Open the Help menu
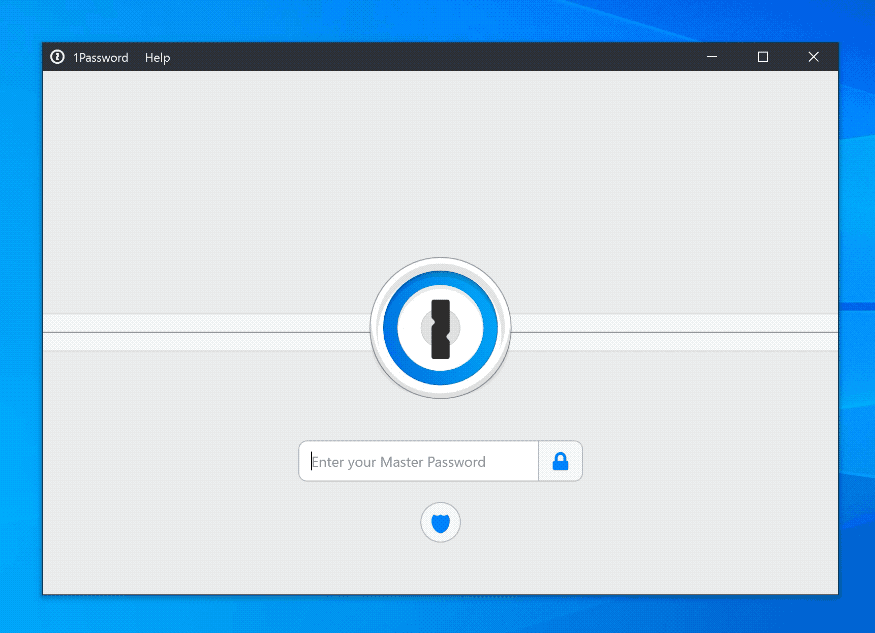 (157, 57)
